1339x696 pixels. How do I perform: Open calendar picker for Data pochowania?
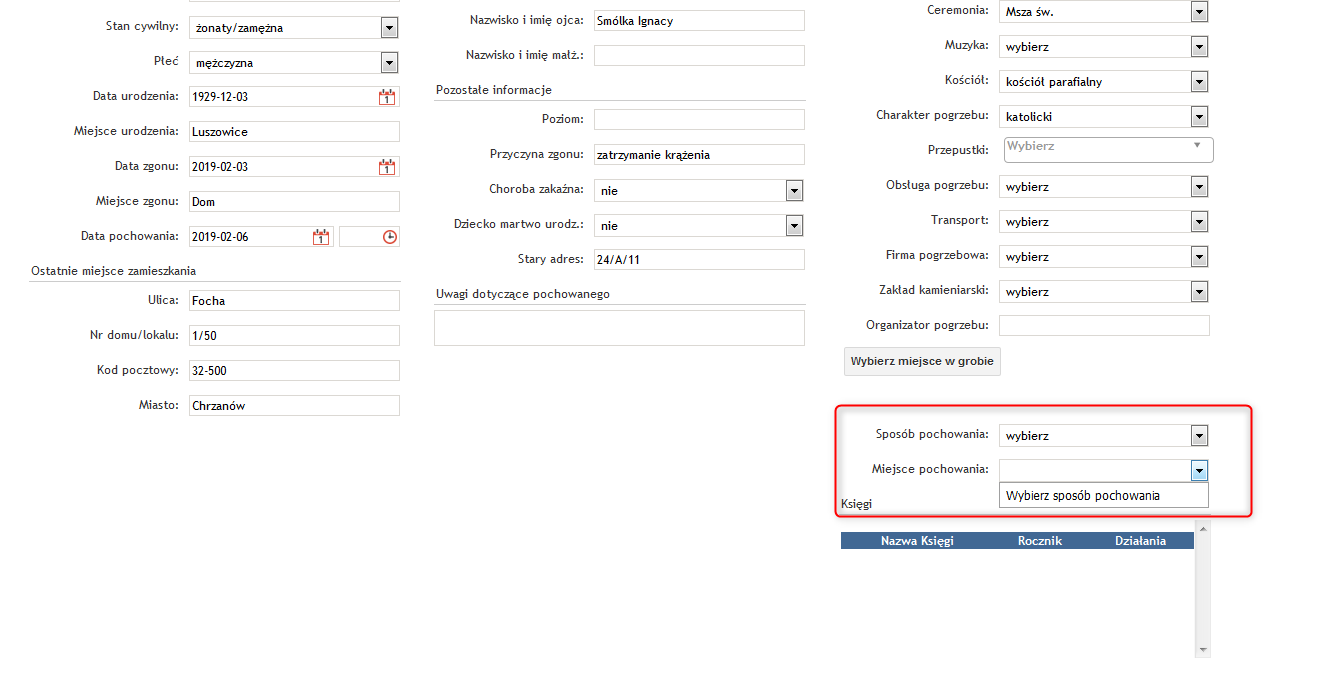point(321,237)
